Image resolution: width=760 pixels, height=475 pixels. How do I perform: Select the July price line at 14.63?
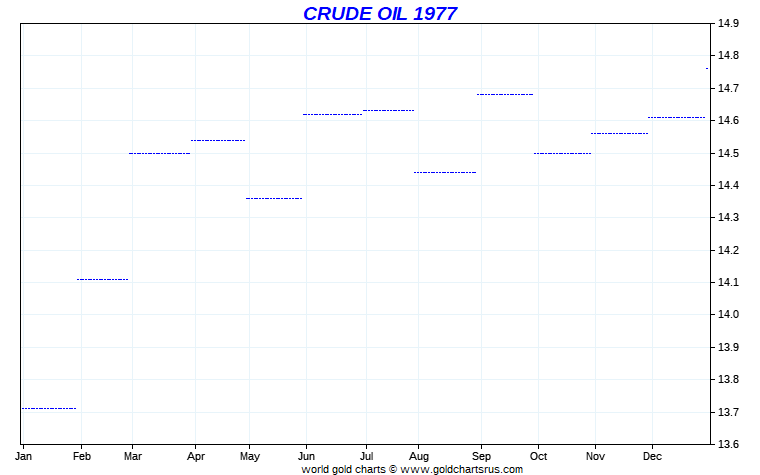pos(389,111)
